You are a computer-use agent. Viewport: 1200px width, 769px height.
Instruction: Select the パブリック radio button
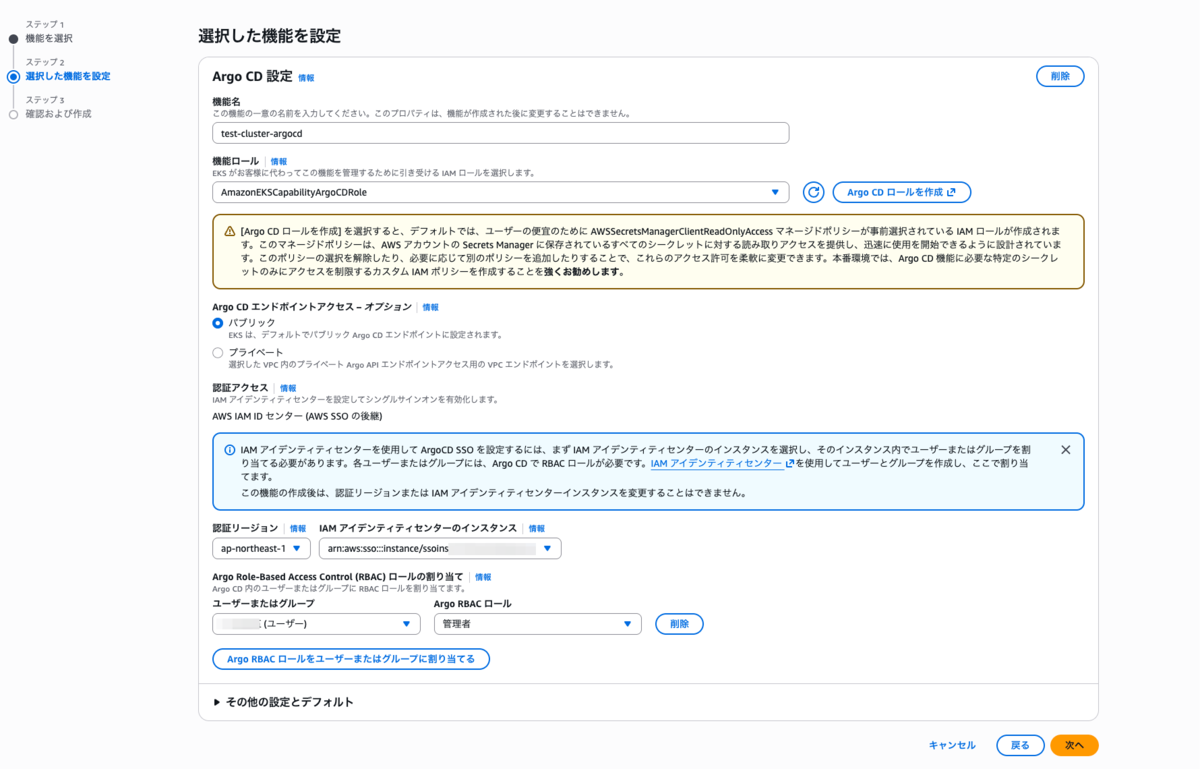[x=218, y=323]
